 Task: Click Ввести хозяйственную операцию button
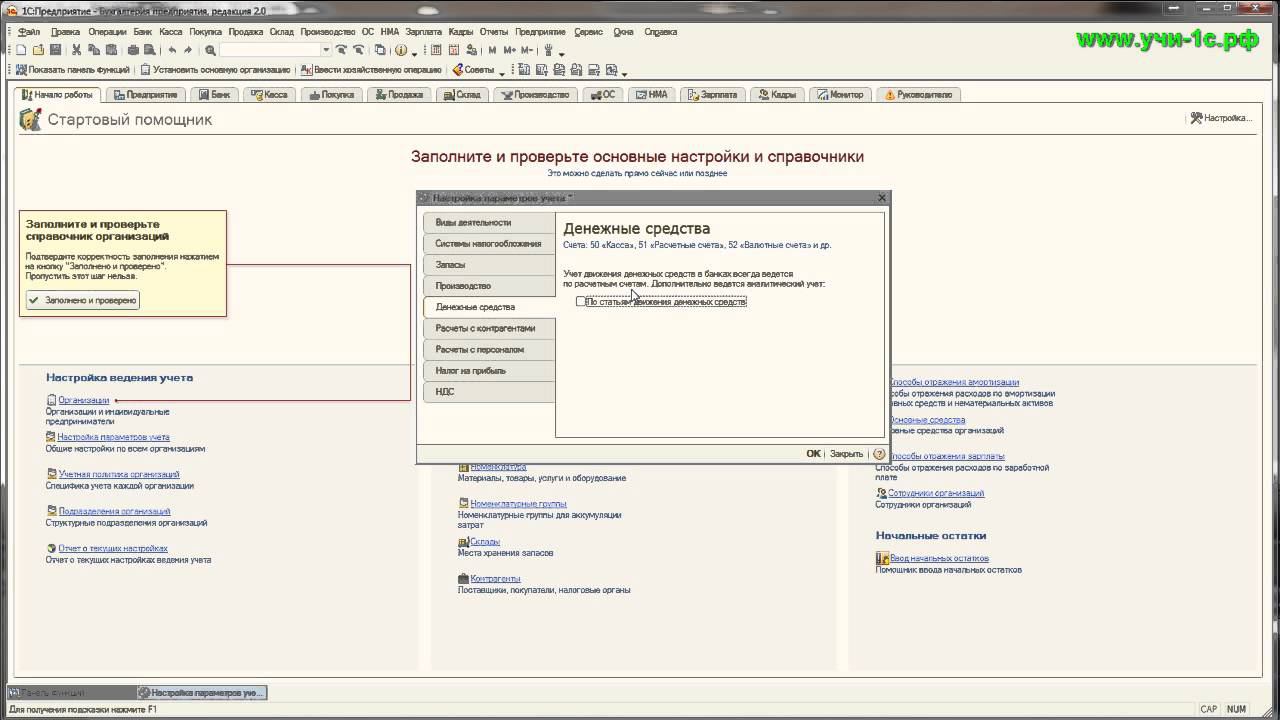371,70
